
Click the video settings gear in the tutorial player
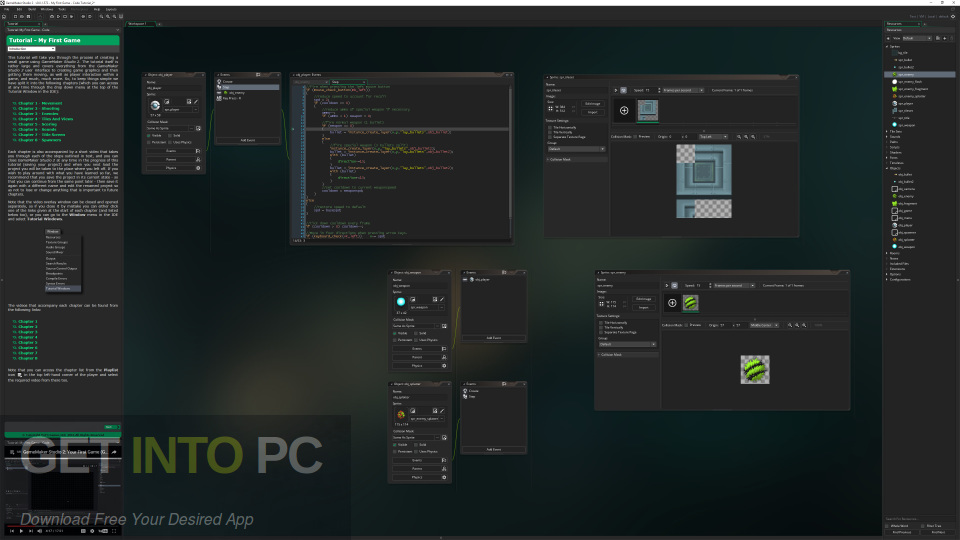pos(92,531)
